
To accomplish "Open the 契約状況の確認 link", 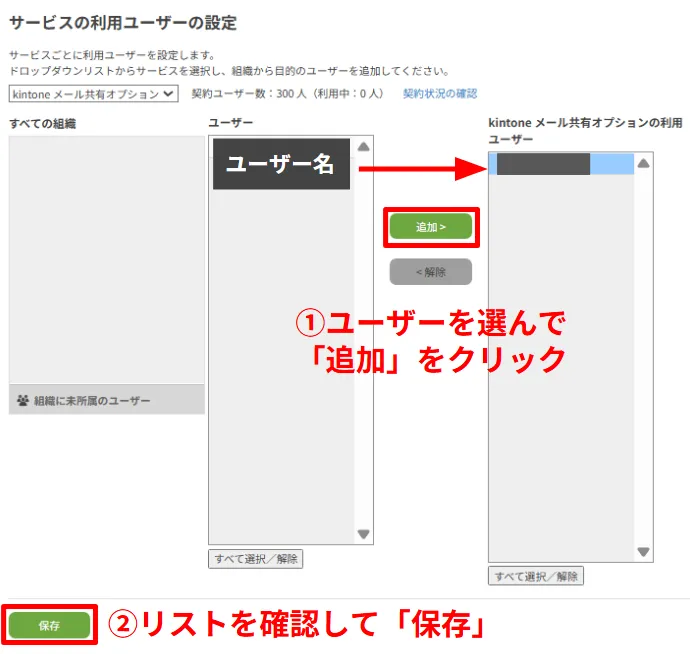I will [x=440, y=93].
